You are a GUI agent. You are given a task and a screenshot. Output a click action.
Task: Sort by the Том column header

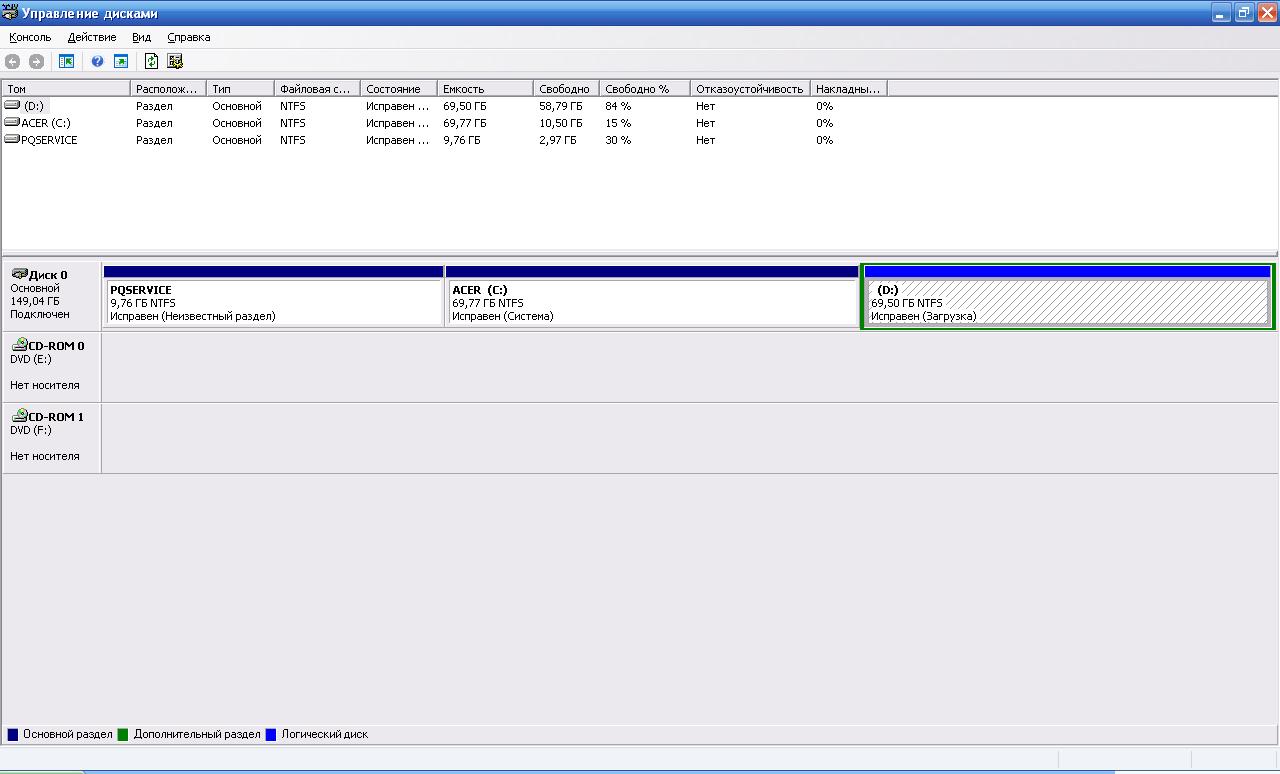tap(66, 89)
